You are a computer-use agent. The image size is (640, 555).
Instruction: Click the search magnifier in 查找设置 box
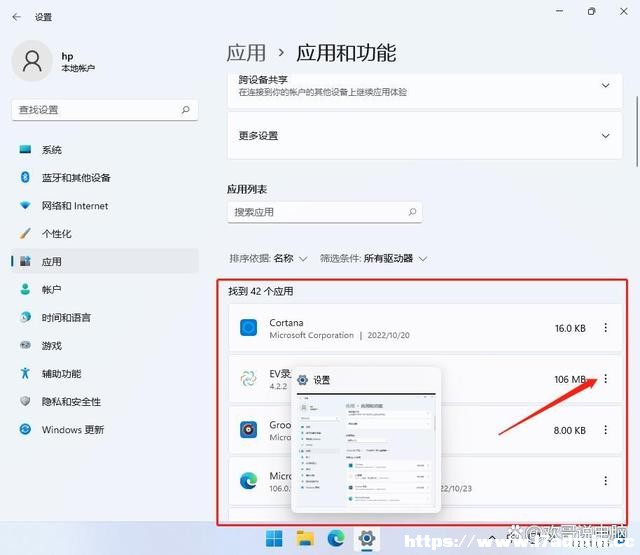tap(186, 109)
